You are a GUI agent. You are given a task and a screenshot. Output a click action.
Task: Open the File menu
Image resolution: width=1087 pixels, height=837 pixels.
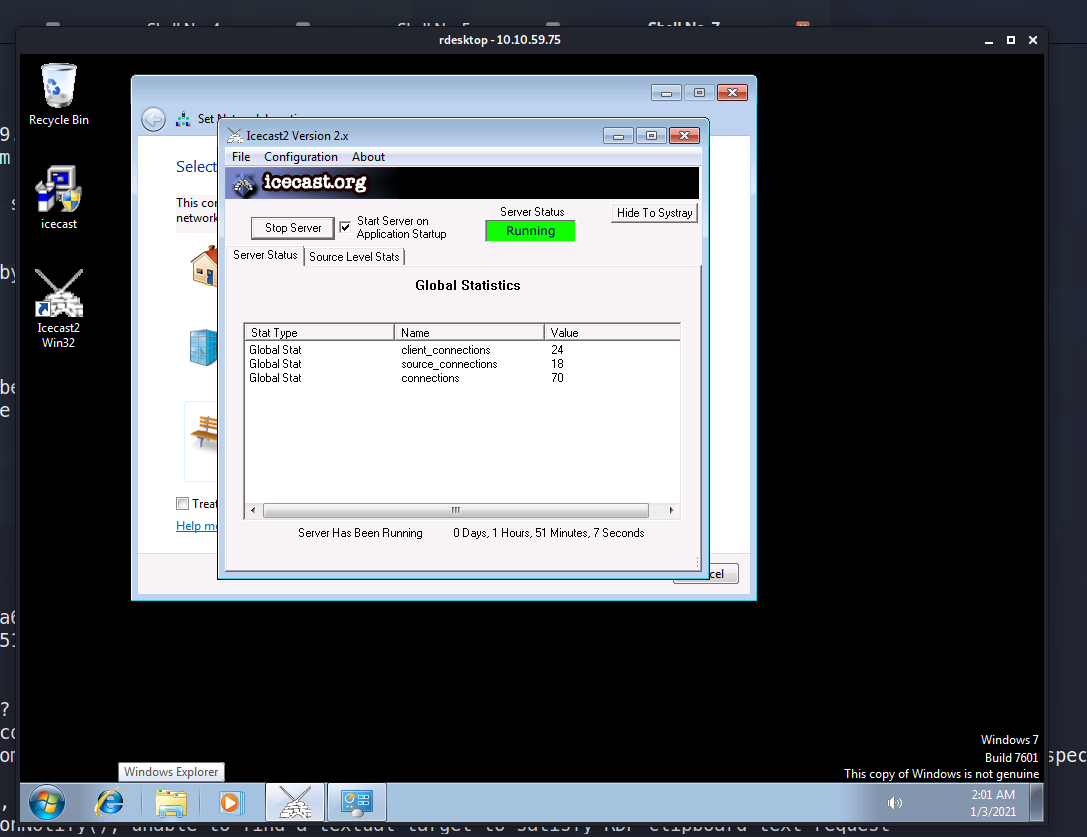tap(241, 157)
